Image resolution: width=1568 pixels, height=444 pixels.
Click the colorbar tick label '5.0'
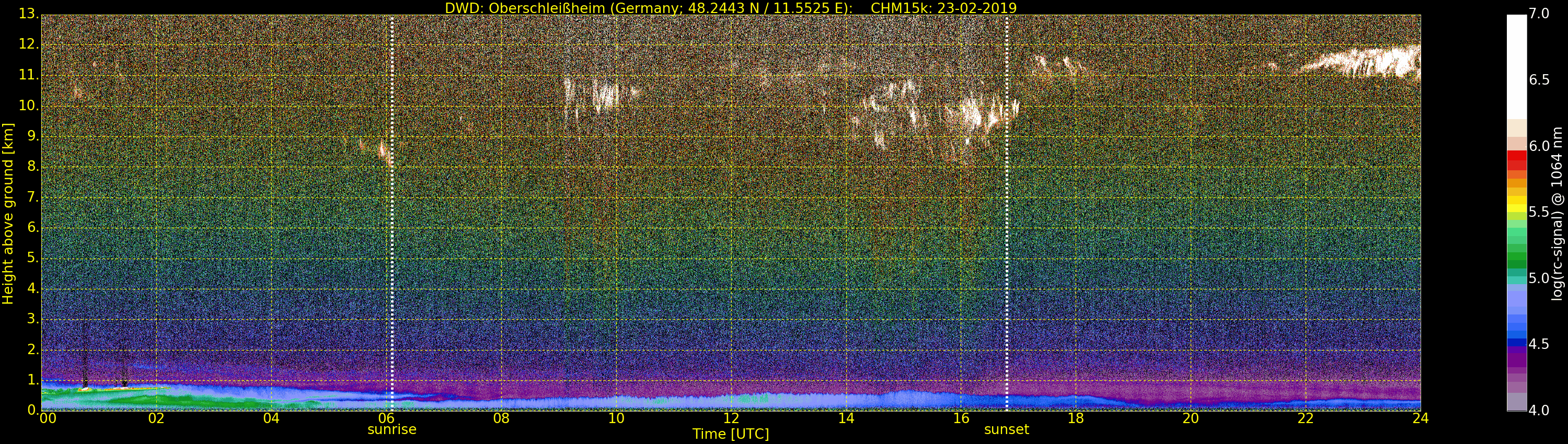tap(1539, 278)
